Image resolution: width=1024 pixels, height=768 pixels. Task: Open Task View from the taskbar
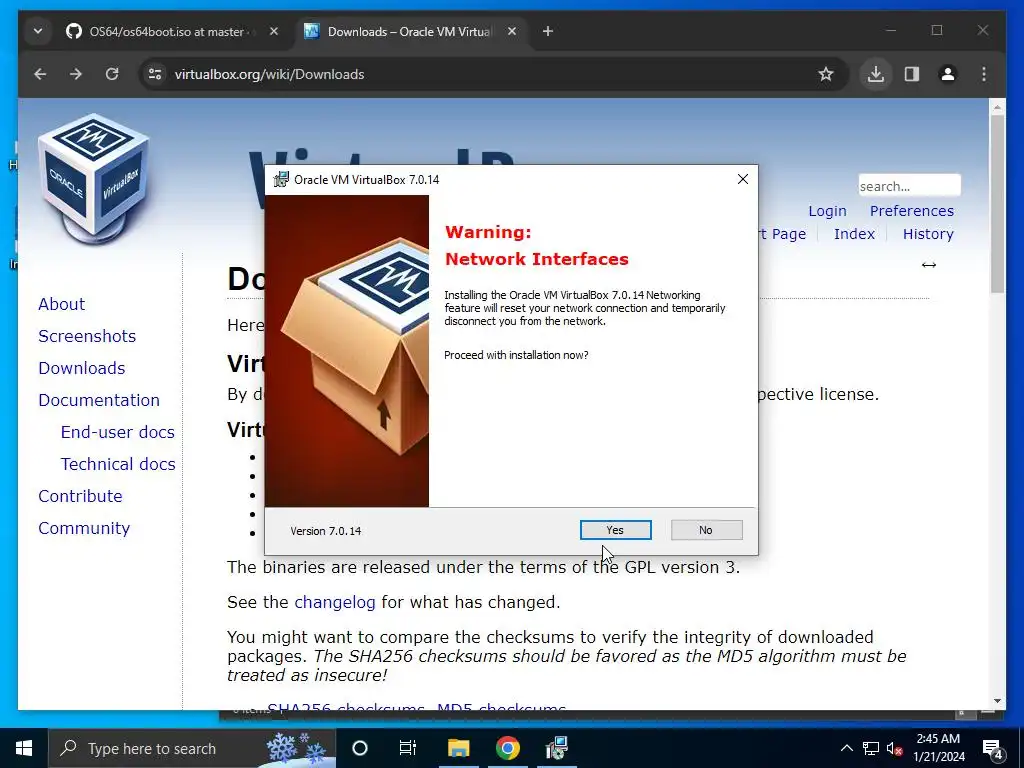(408, 748)
